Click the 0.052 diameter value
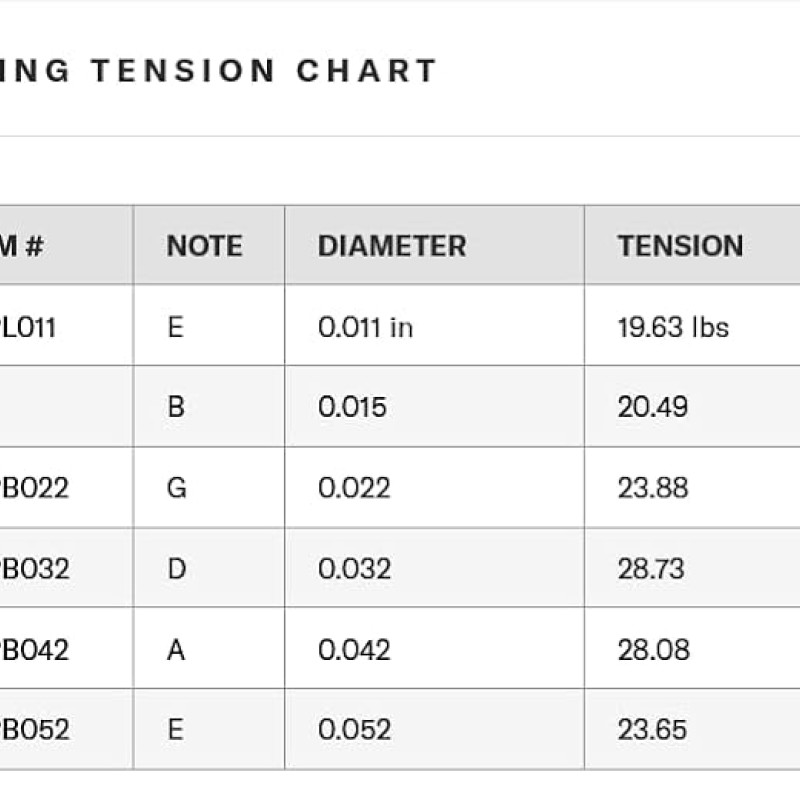 tap(354, 729)
